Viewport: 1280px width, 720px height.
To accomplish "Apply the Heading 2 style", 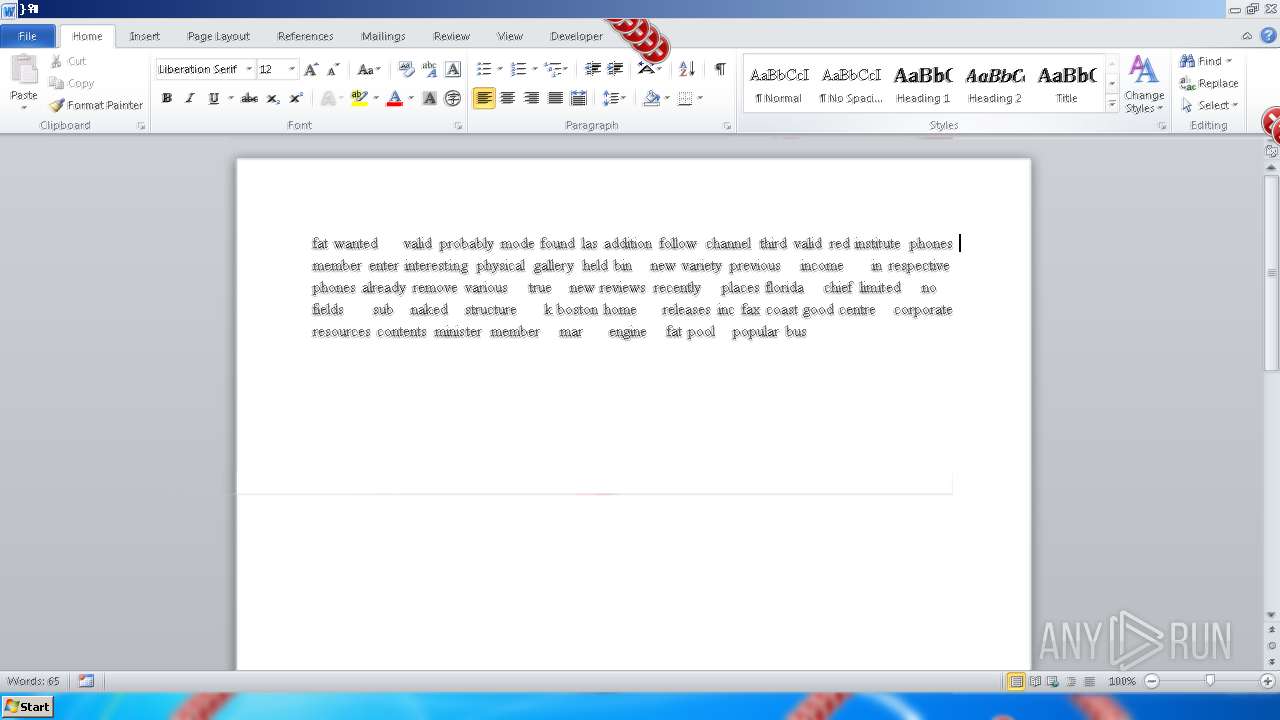I will point(995,84).
